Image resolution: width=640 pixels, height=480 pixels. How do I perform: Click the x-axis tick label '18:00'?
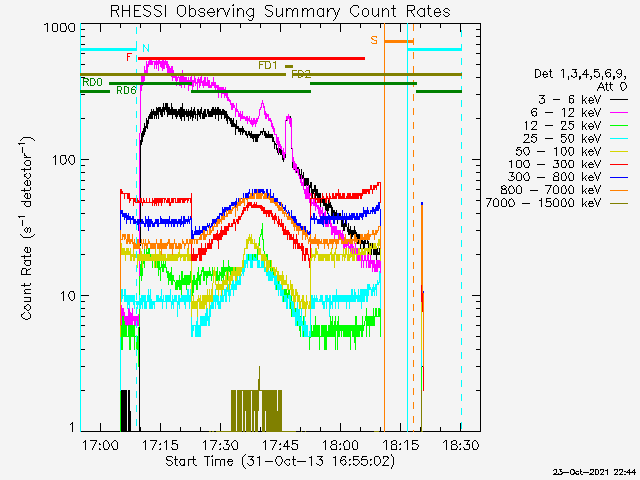click(x=340, y=445)
